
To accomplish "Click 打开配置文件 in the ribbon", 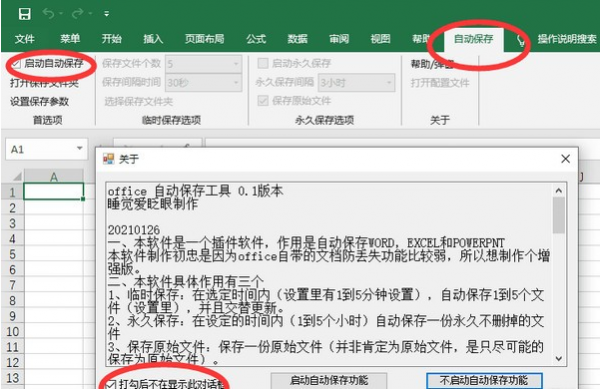I will coord(440,83).
